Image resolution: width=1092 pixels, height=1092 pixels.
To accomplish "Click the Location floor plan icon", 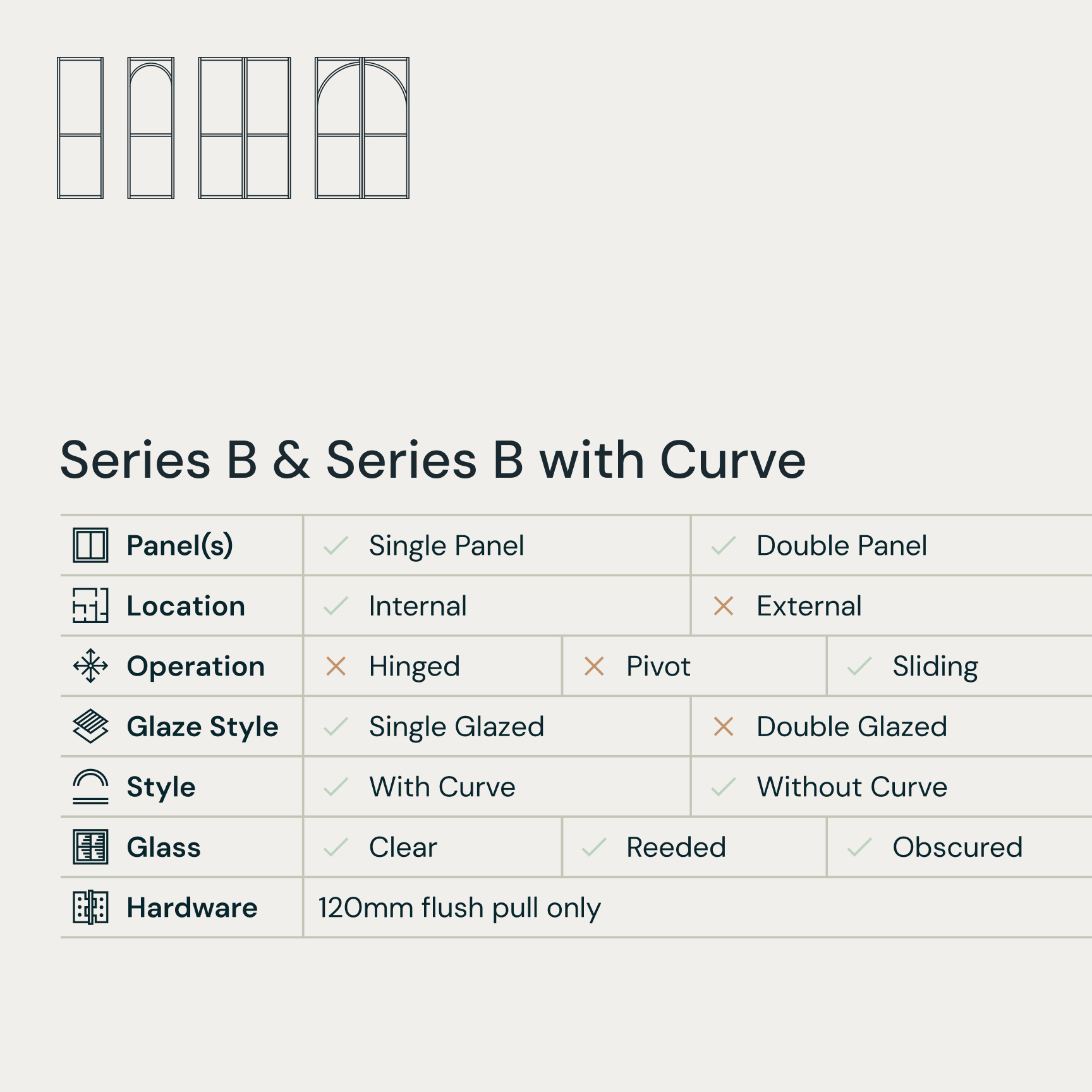I will click(90, 605).
